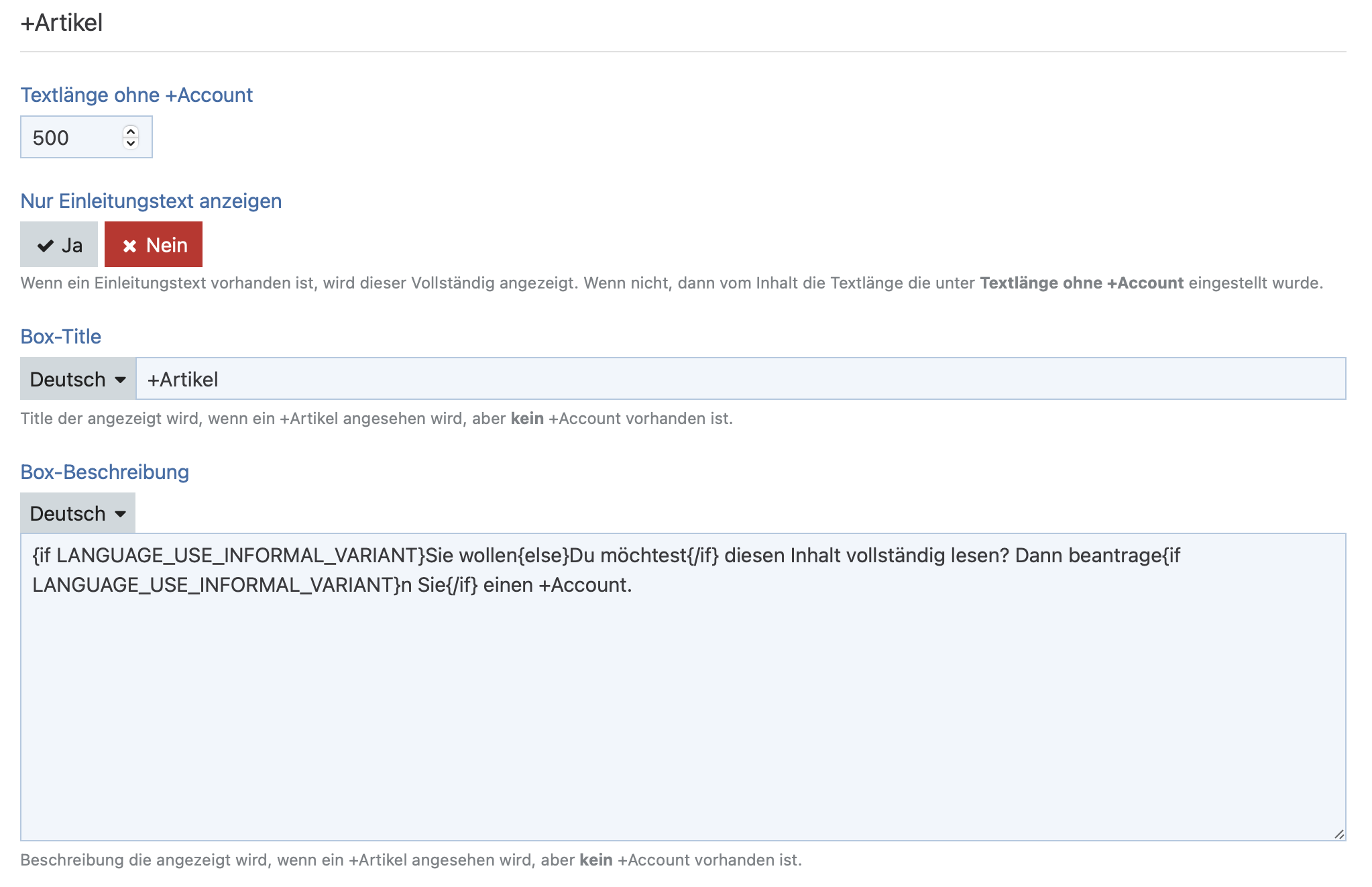Click inside the Box-Beschreibung textarea
Viewport: 1372px width, 887px height.
683,705
